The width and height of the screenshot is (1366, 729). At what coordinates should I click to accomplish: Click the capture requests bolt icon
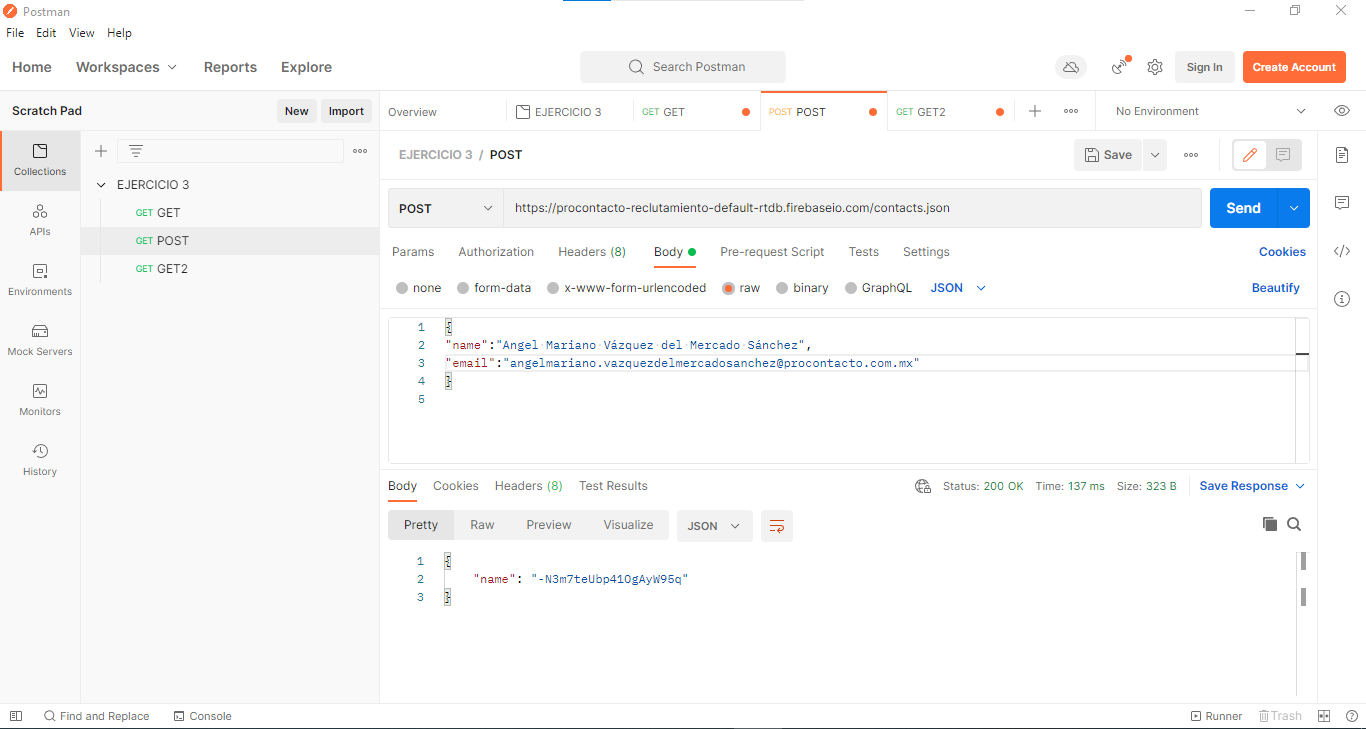point(1117,67)
